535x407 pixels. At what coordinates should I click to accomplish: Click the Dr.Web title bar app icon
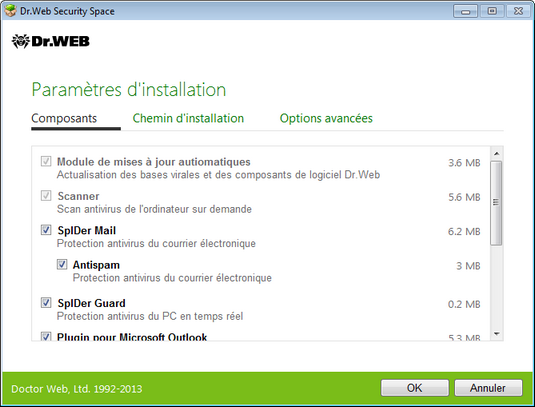pos(11,11)
